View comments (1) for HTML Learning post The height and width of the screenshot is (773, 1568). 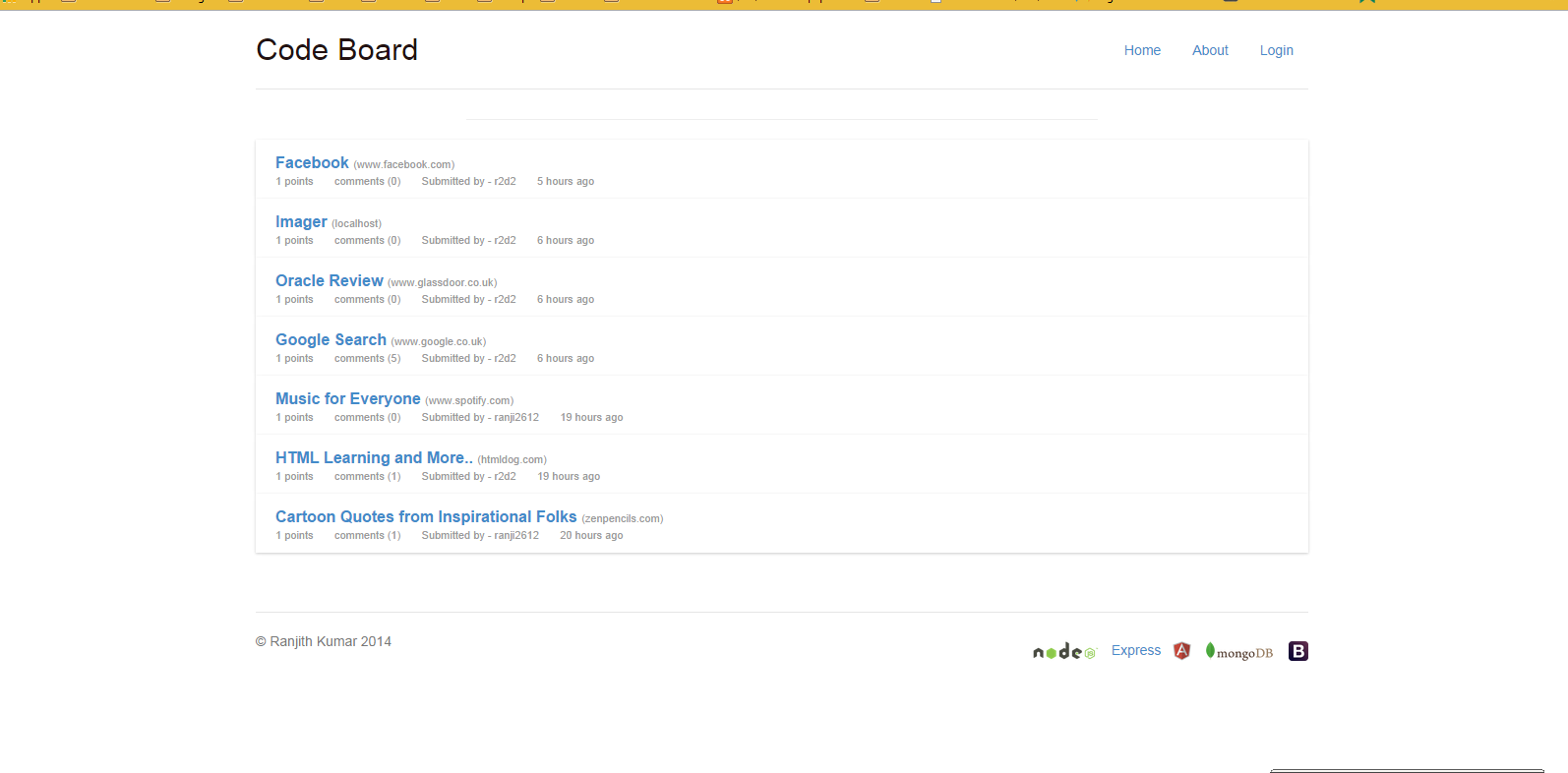pyautogui.click(x=368, y=476)
